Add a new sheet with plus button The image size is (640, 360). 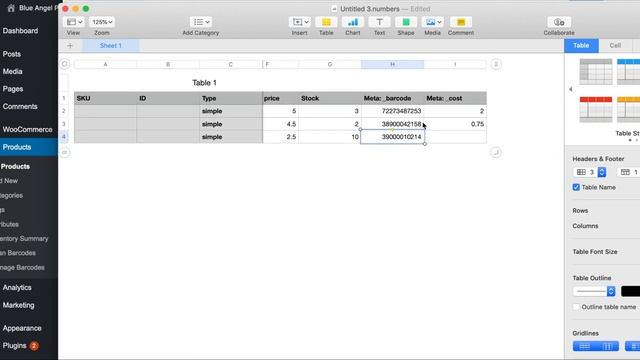click(70, 46)
